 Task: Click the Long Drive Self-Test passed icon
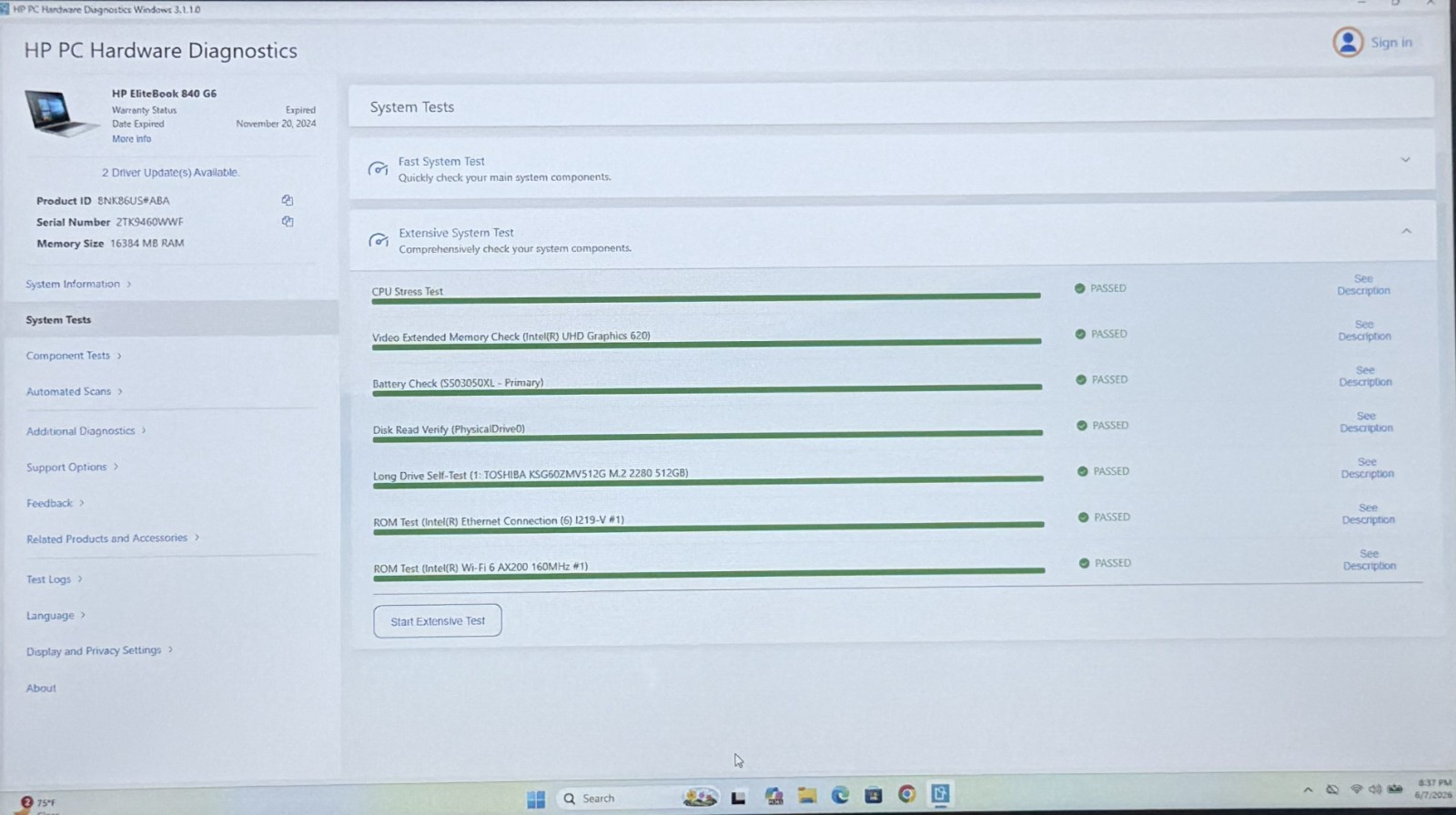pyautogui.click(x=1083, y=471)
